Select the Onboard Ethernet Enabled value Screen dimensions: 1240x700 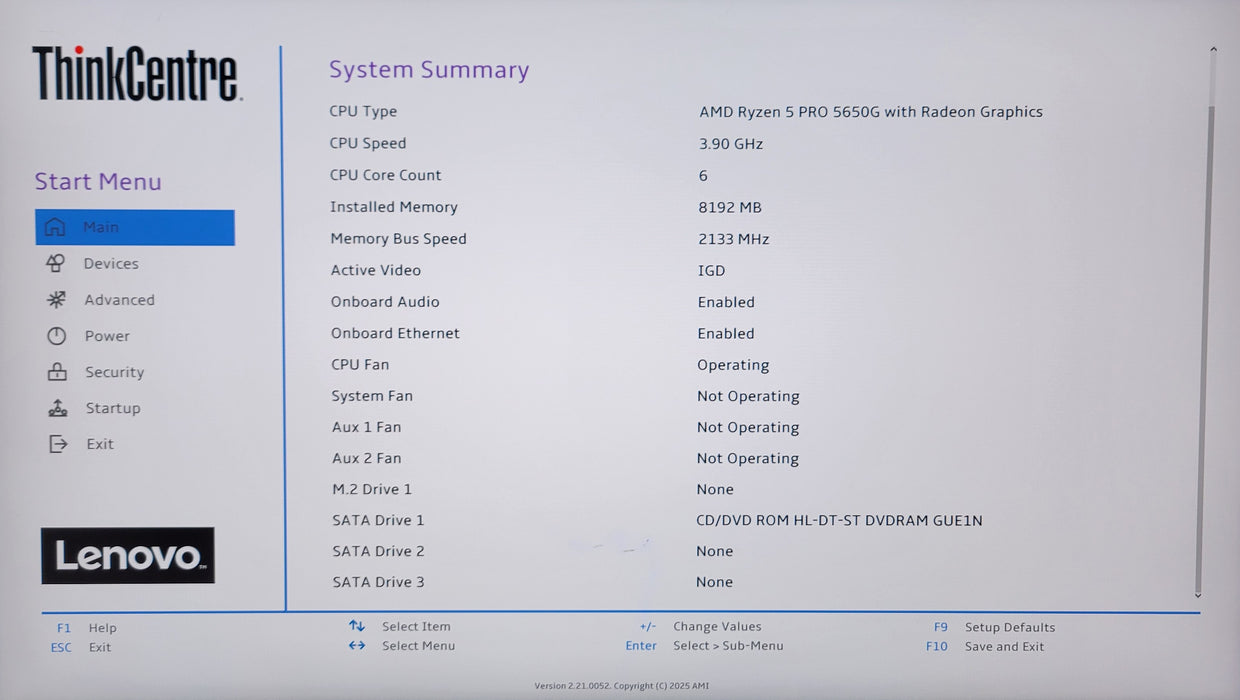coord(726,333)
